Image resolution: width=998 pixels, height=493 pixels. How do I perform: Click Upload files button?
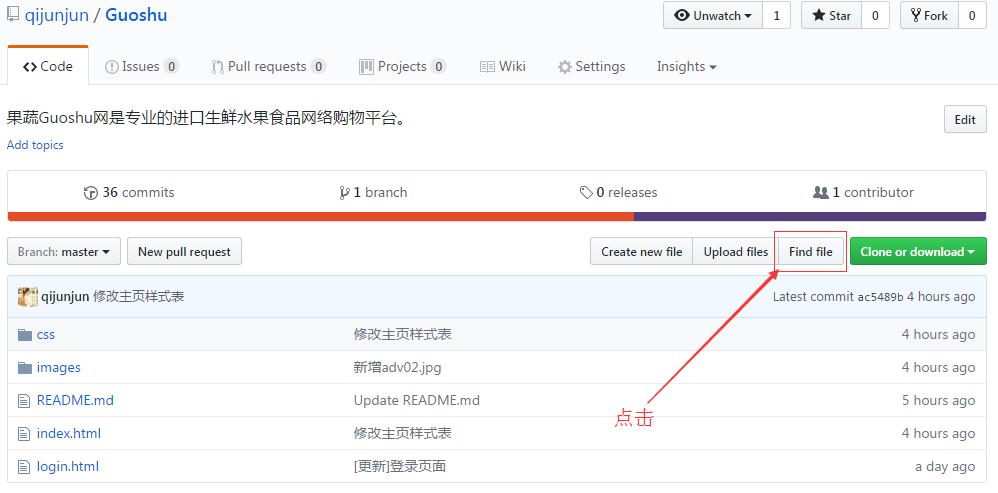[x=736, y=251]
